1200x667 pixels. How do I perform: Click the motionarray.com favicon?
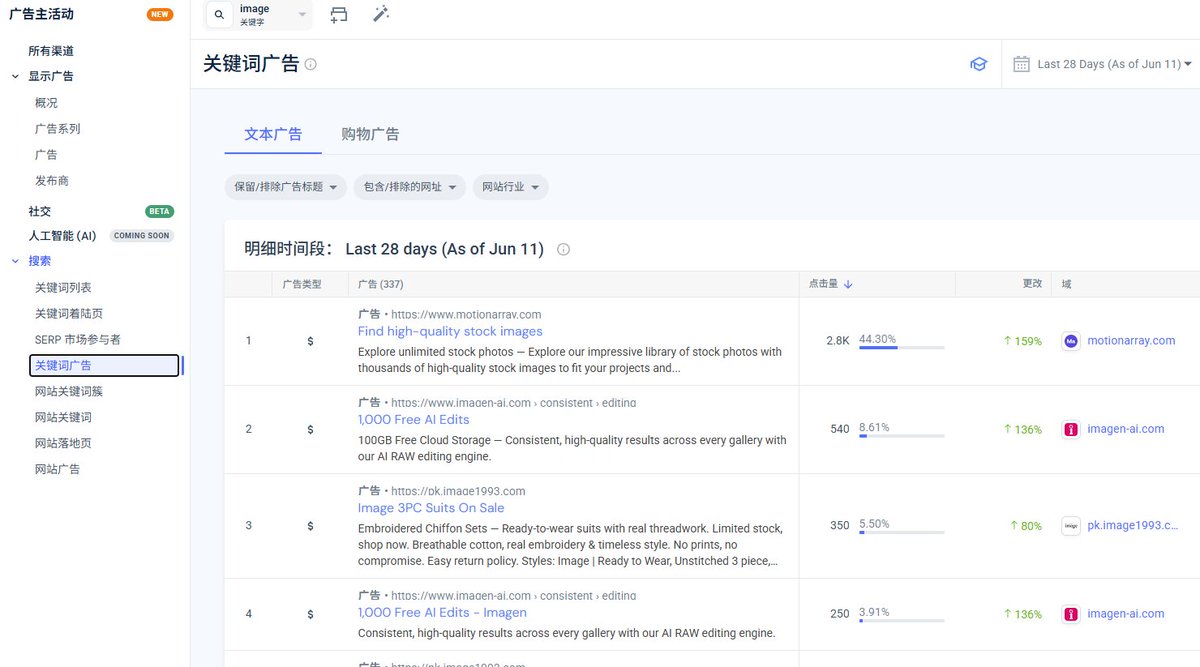(1071, 341)
